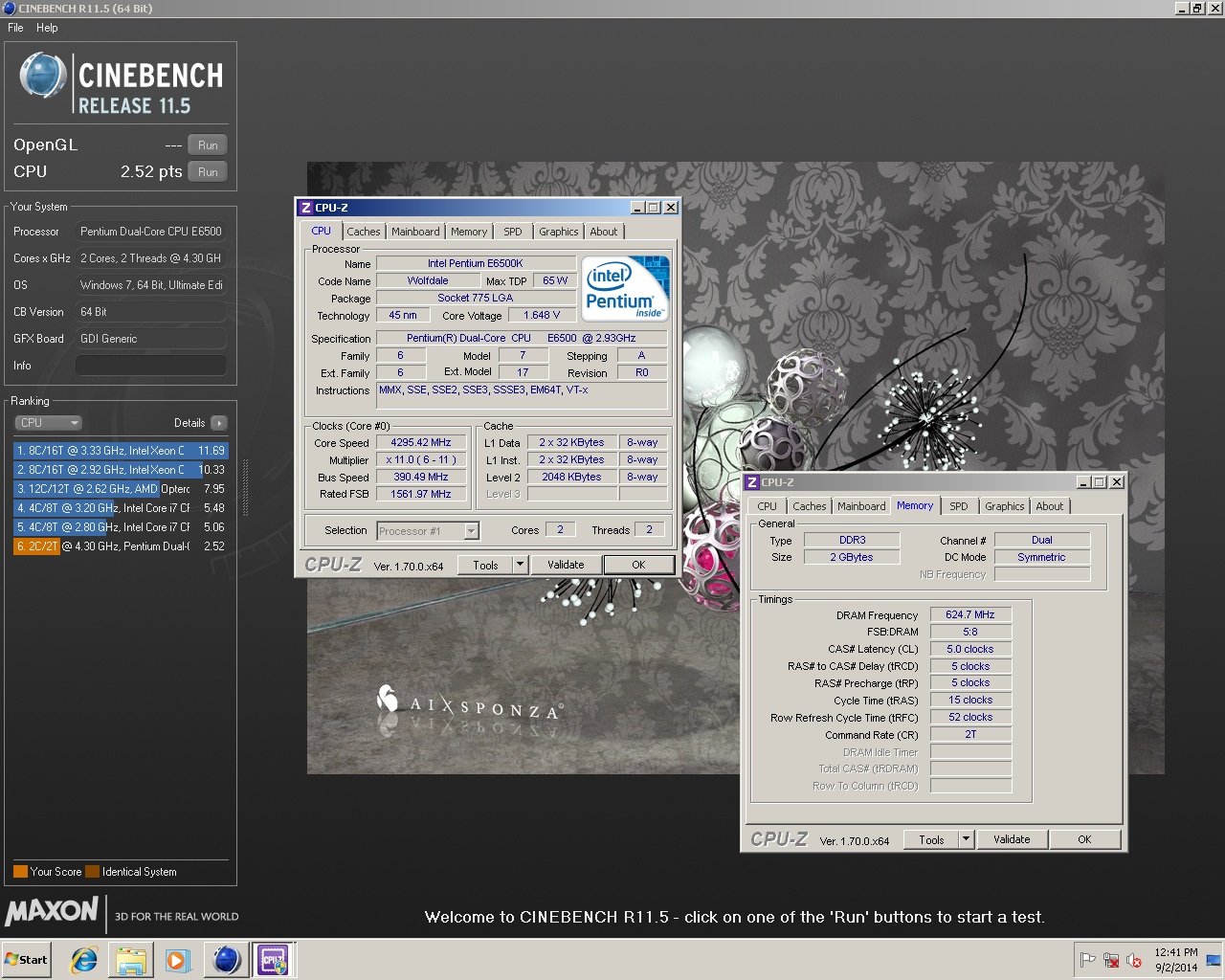Switch to SPD tab in first CPU-Z window
Image resolution: width=1225 pixels, height=980 pixels.
coord(513,232)
